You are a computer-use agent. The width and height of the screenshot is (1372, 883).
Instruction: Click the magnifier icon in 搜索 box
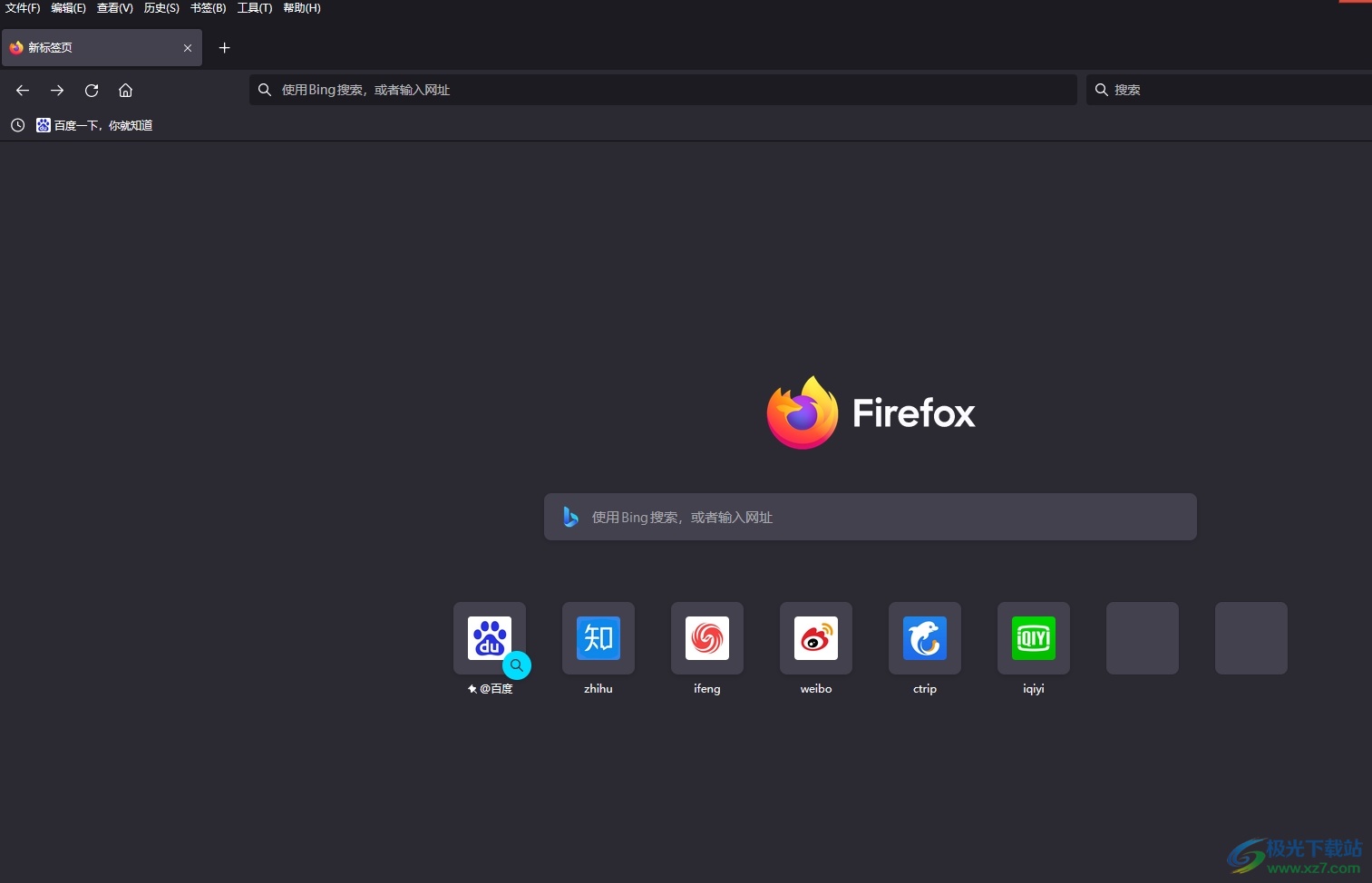1102,90
